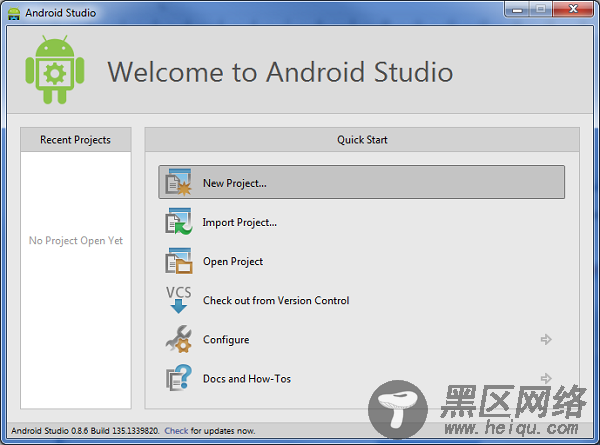Click the Docs question mark icon

178,378
